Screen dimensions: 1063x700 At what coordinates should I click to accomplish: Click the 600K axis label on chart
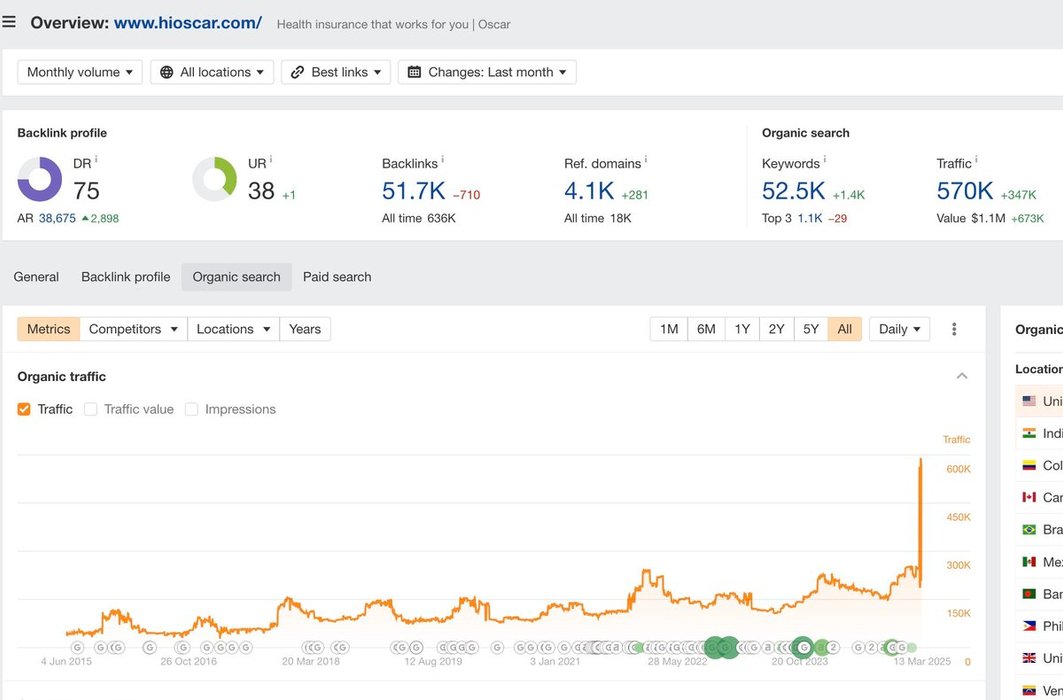pyautogui.click(x=959, y=469)
